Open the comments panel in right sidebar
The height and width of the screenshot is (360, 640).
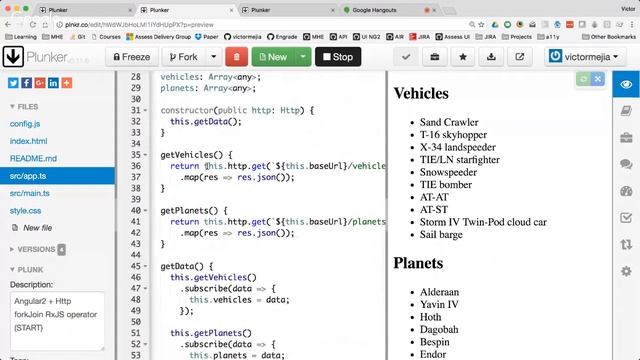(626, 164)
